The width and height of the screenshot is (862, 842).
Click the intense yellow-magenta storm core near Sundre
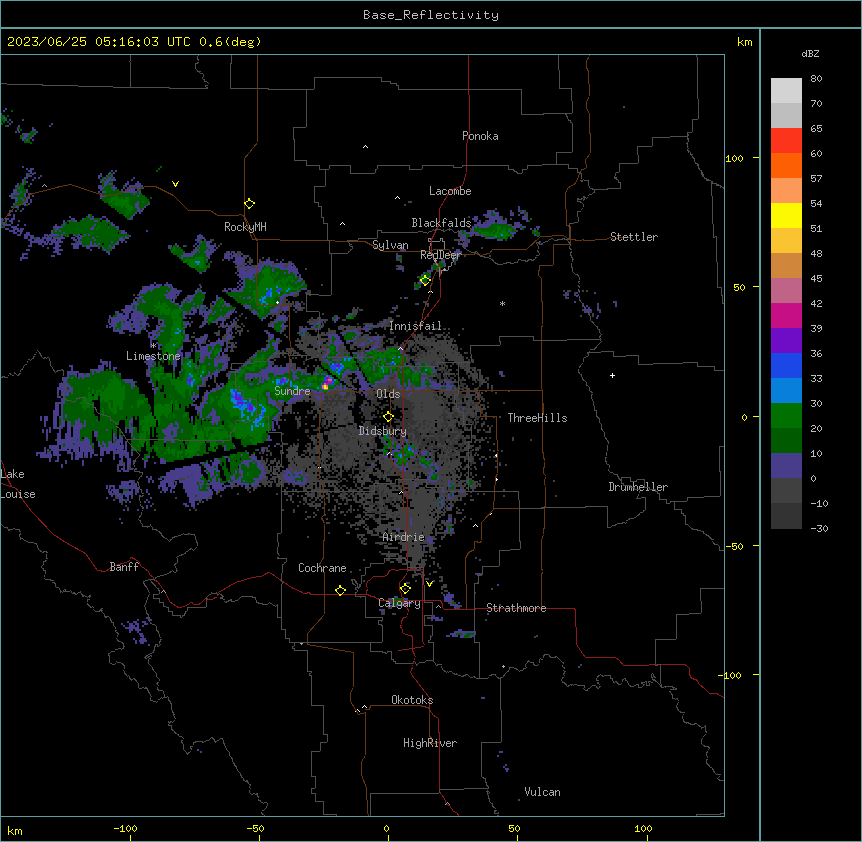pyautogui.click(x=327, y=382)
